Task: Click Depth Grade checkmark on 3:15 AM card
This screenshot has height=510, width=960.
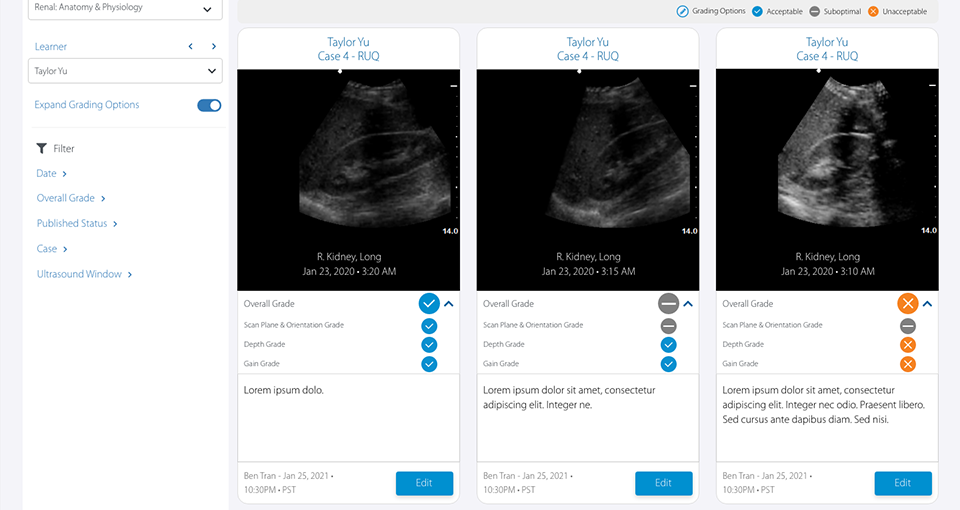Action: tap(669, 345)
